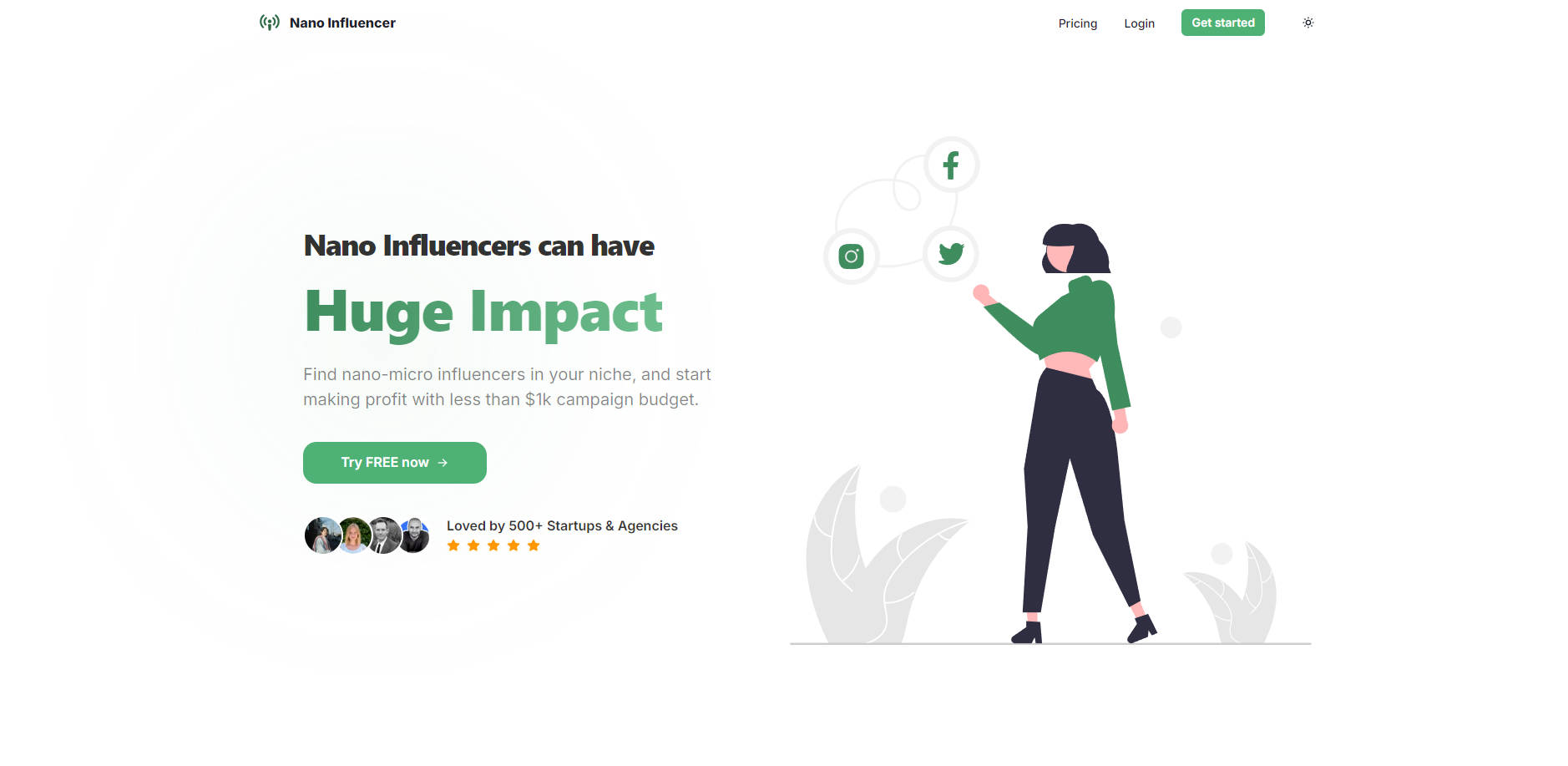
Task: Click the arrow icon in Try FREE now
Action: (443, 463)
